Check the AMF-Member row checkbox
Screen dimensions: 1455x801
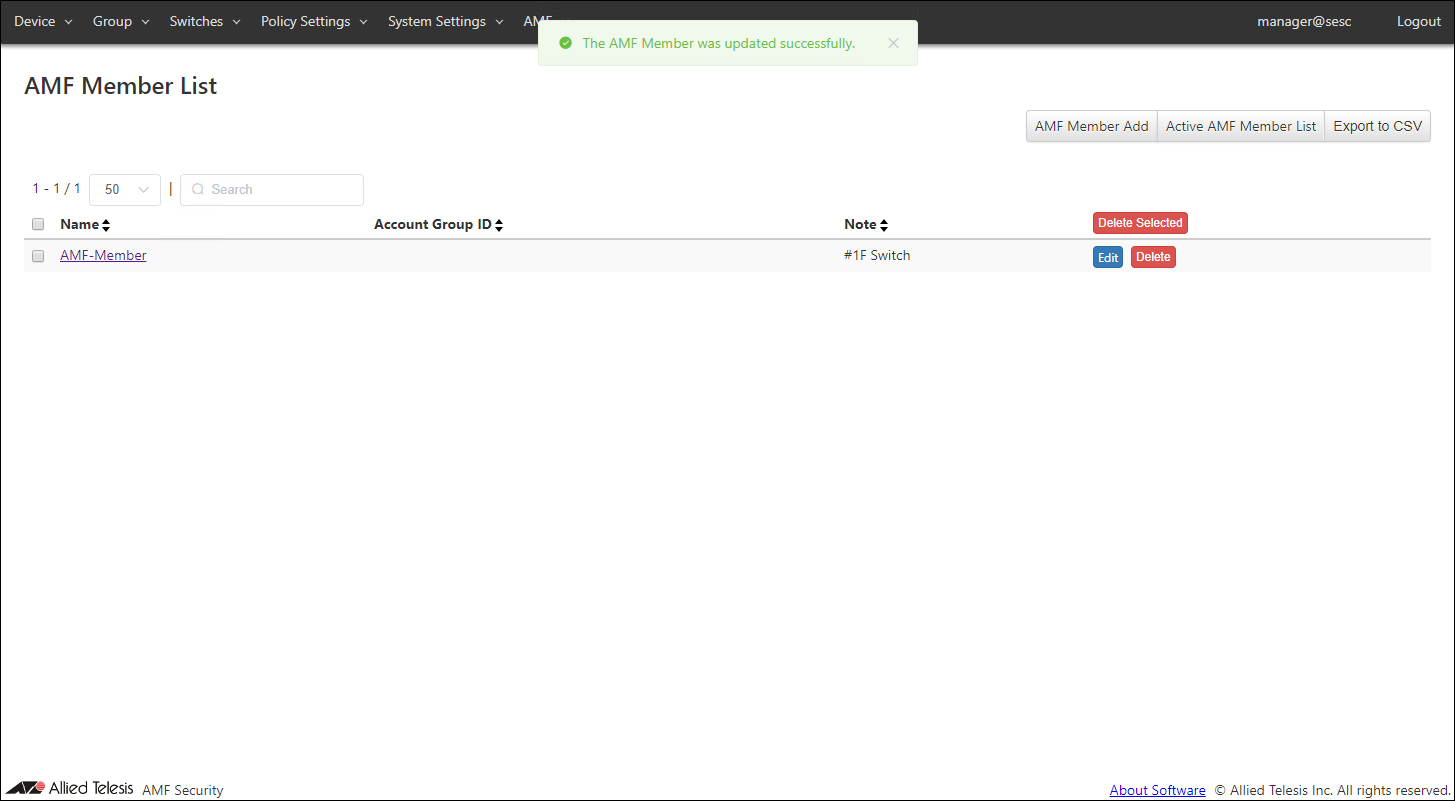point(38,256)
